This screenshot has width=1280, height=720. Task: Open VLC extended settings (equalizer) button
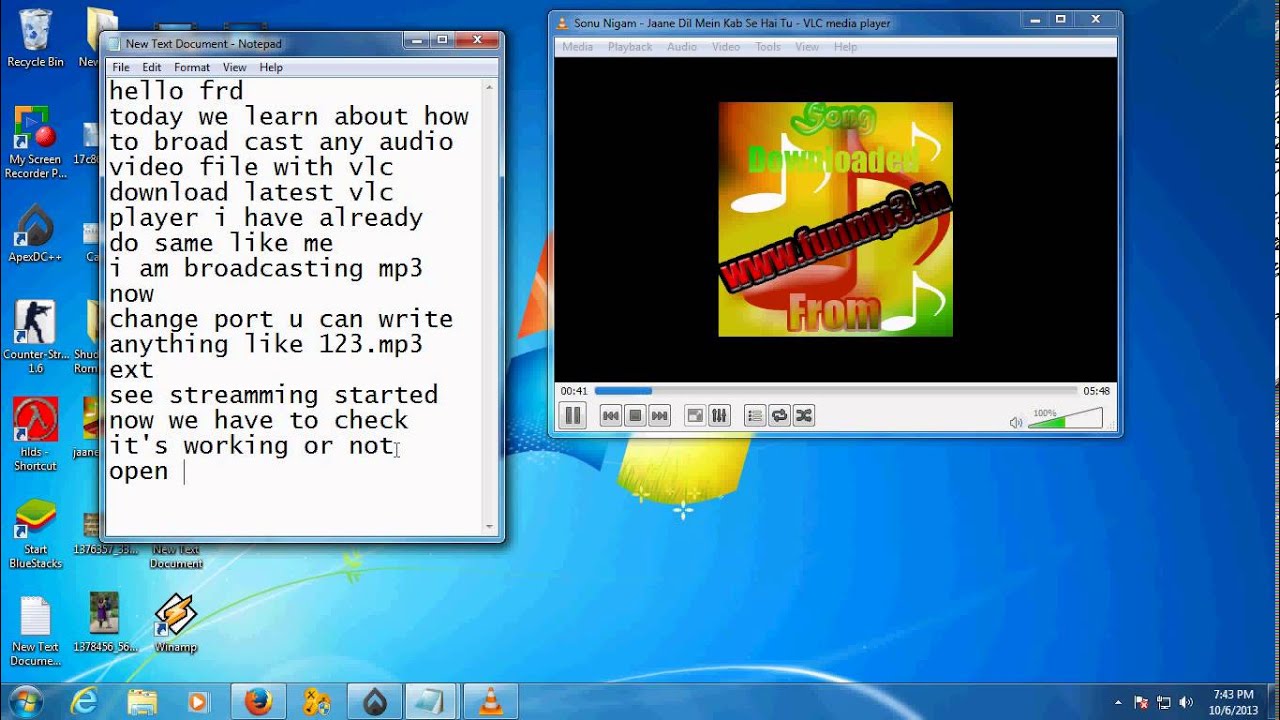719,416
